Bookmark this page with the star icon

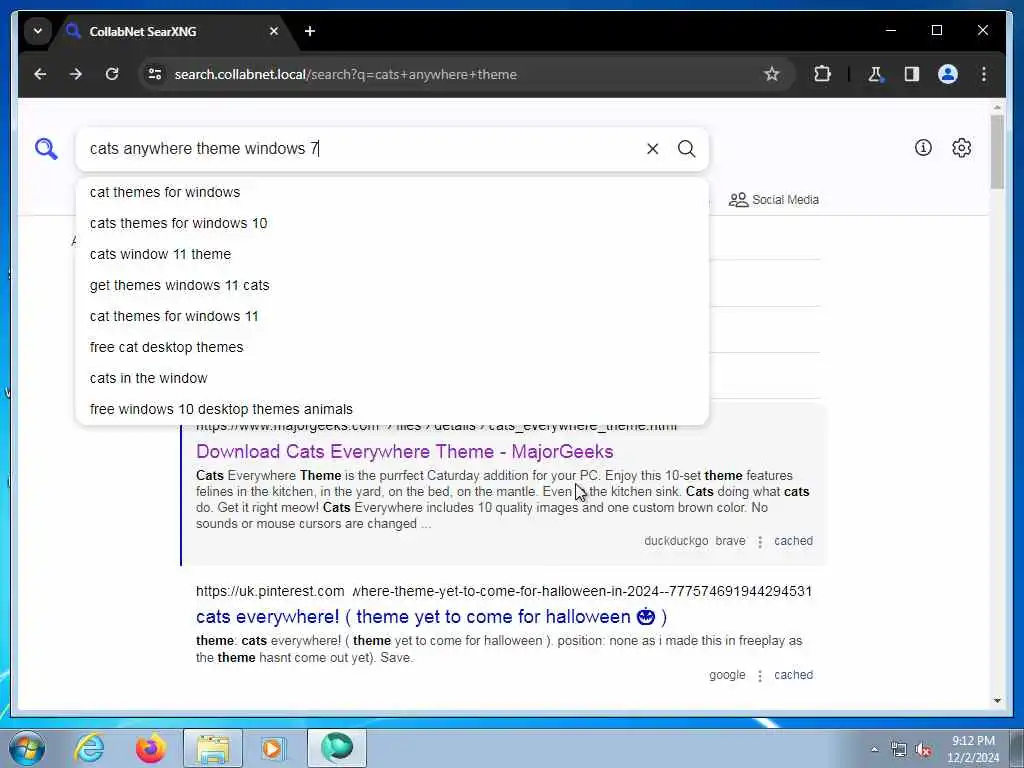pyautogui.click(x=771, y=74)
